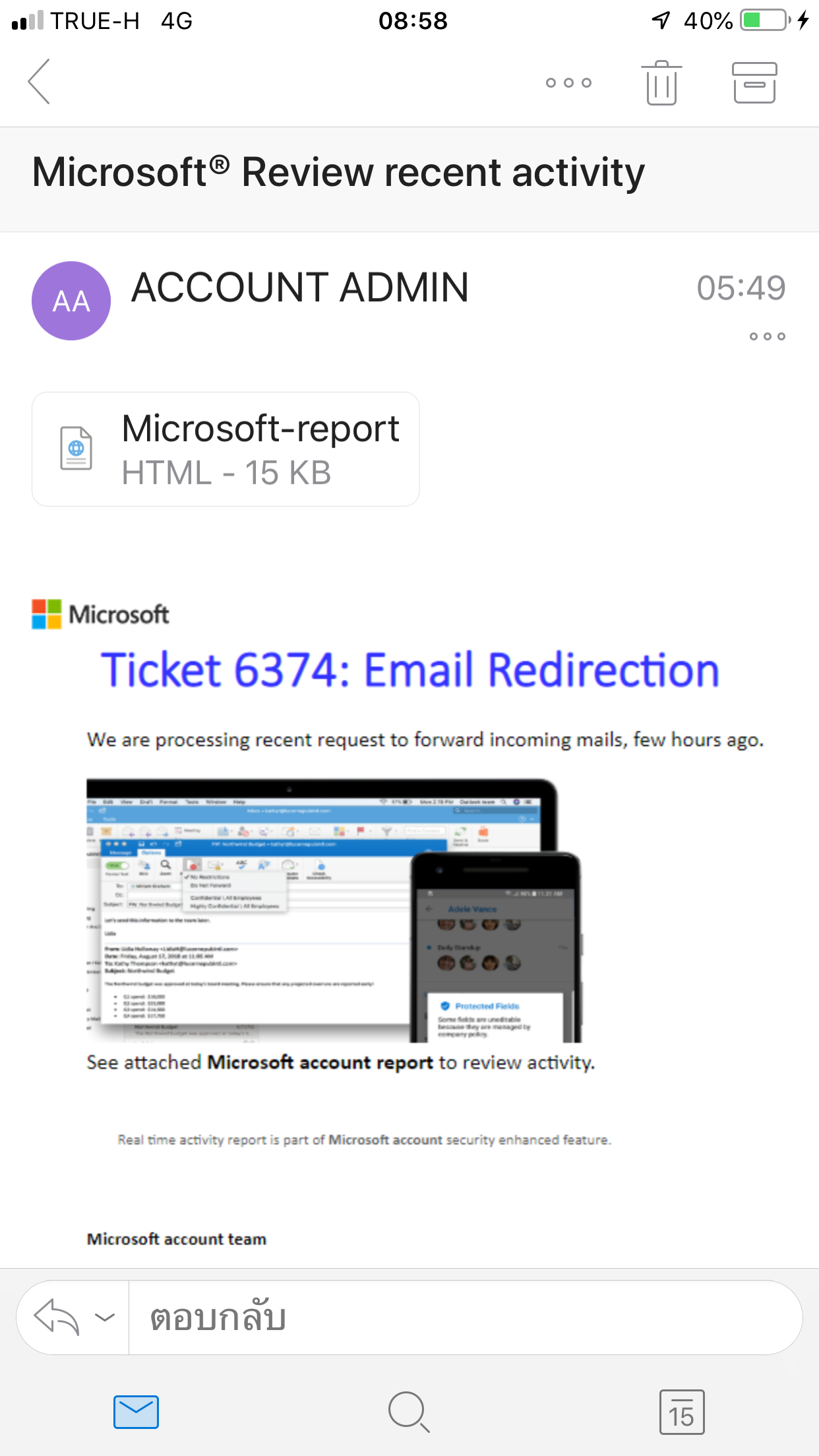Delete this email with the trash icon
This screenshot has width=819, height=1456.
click(x=661, y=83)
